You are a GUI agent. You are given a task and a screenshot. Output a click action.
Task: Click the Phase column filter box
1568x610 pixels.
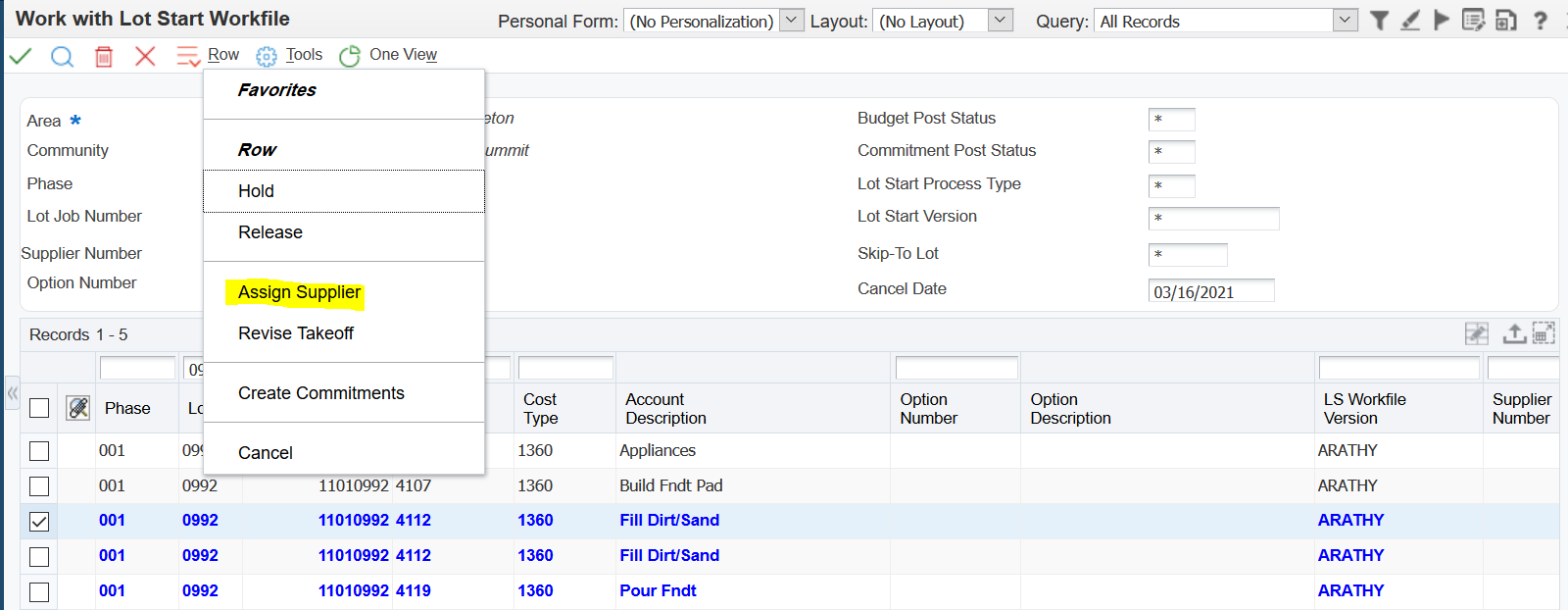pos(137,369)
